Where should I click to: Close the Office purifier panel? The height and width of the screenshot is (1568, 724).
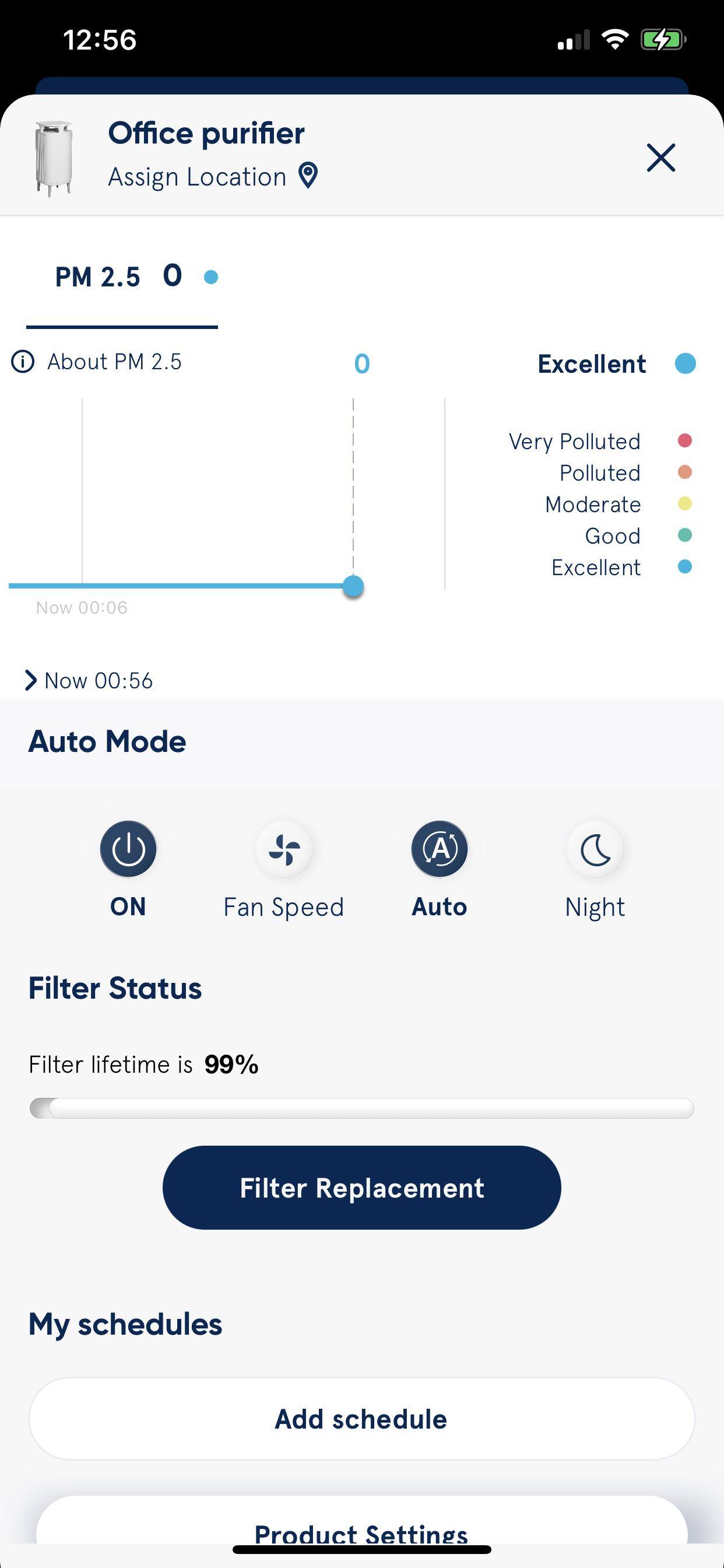coord(660,158)
